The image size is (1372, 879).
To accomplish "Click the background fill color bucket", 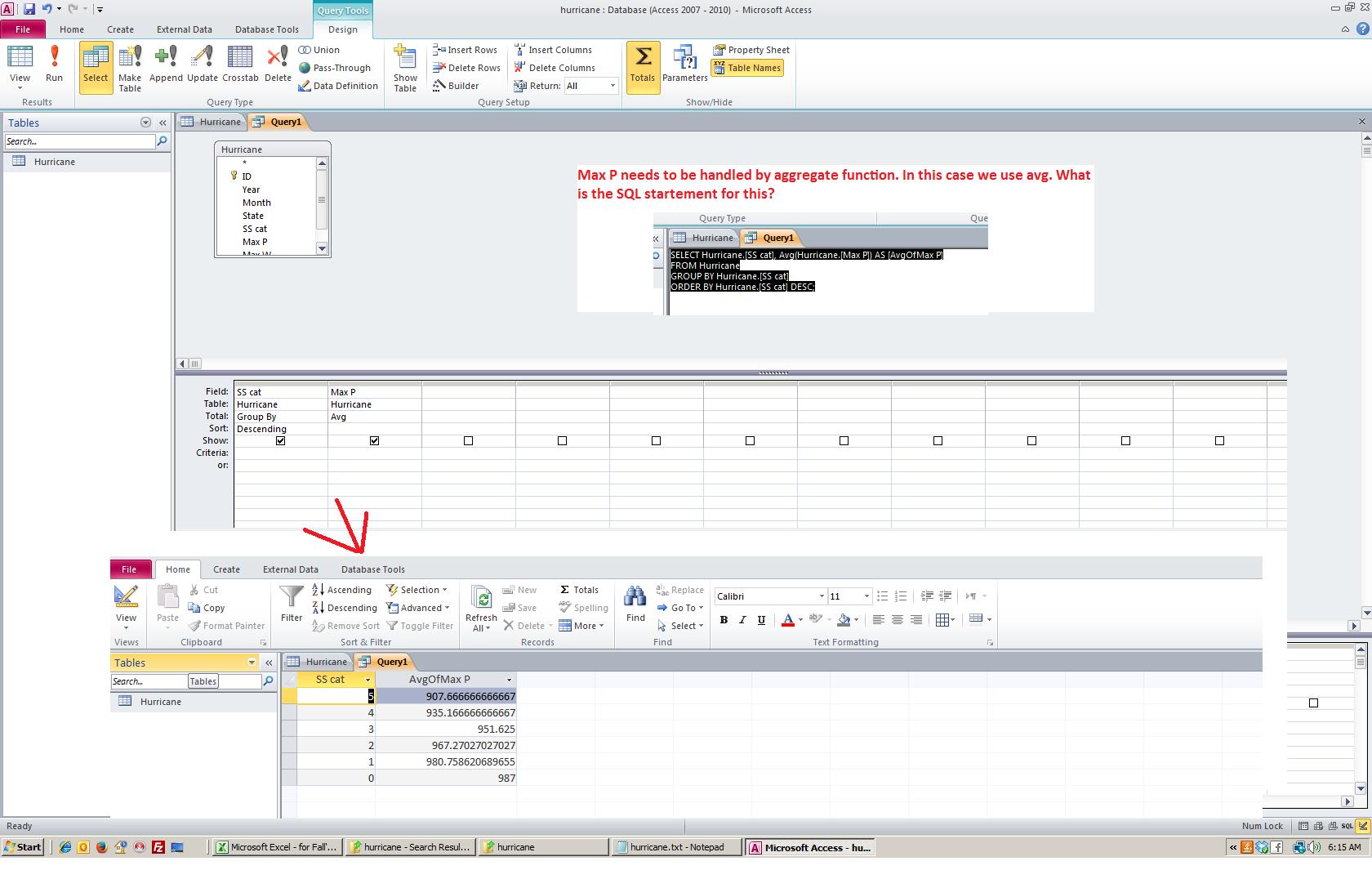I will pyautogui.click(x=844, y=620).
